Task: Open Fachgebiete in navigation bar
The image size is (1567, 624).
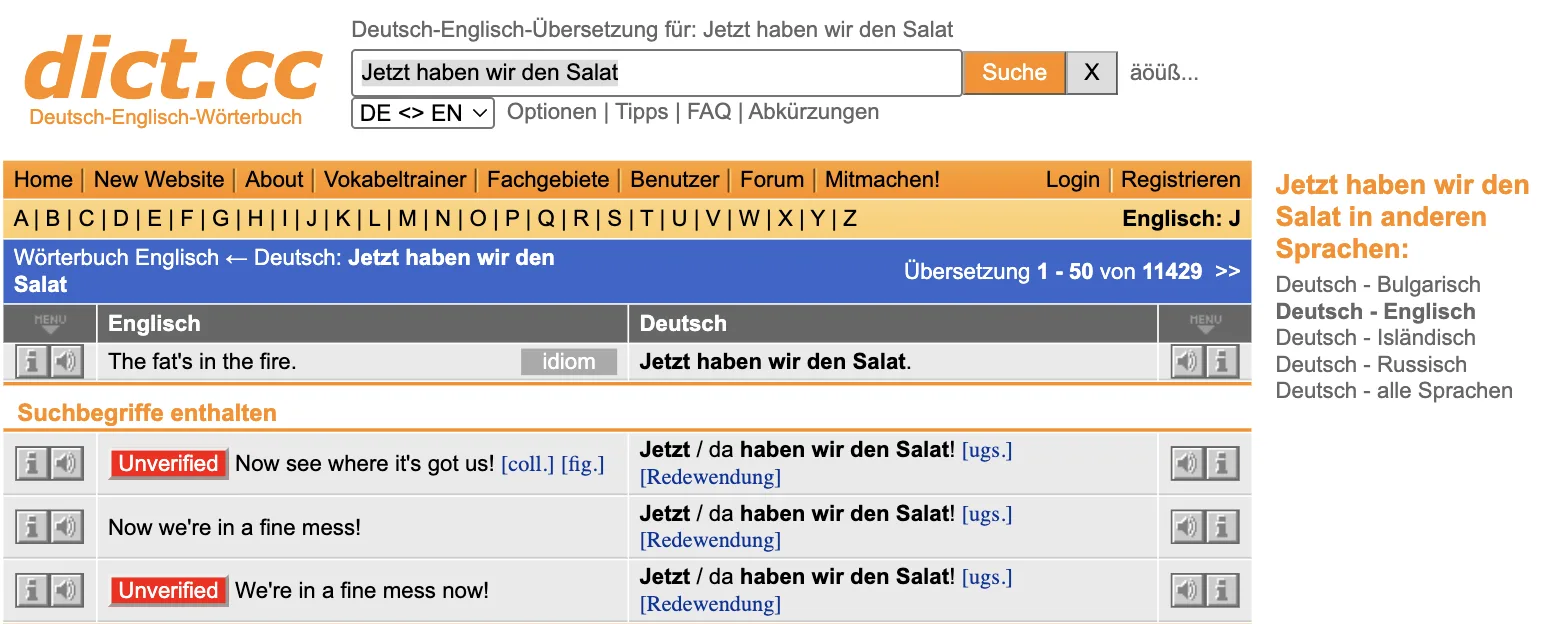Action: pyautogui.click(x=548, y=180)
